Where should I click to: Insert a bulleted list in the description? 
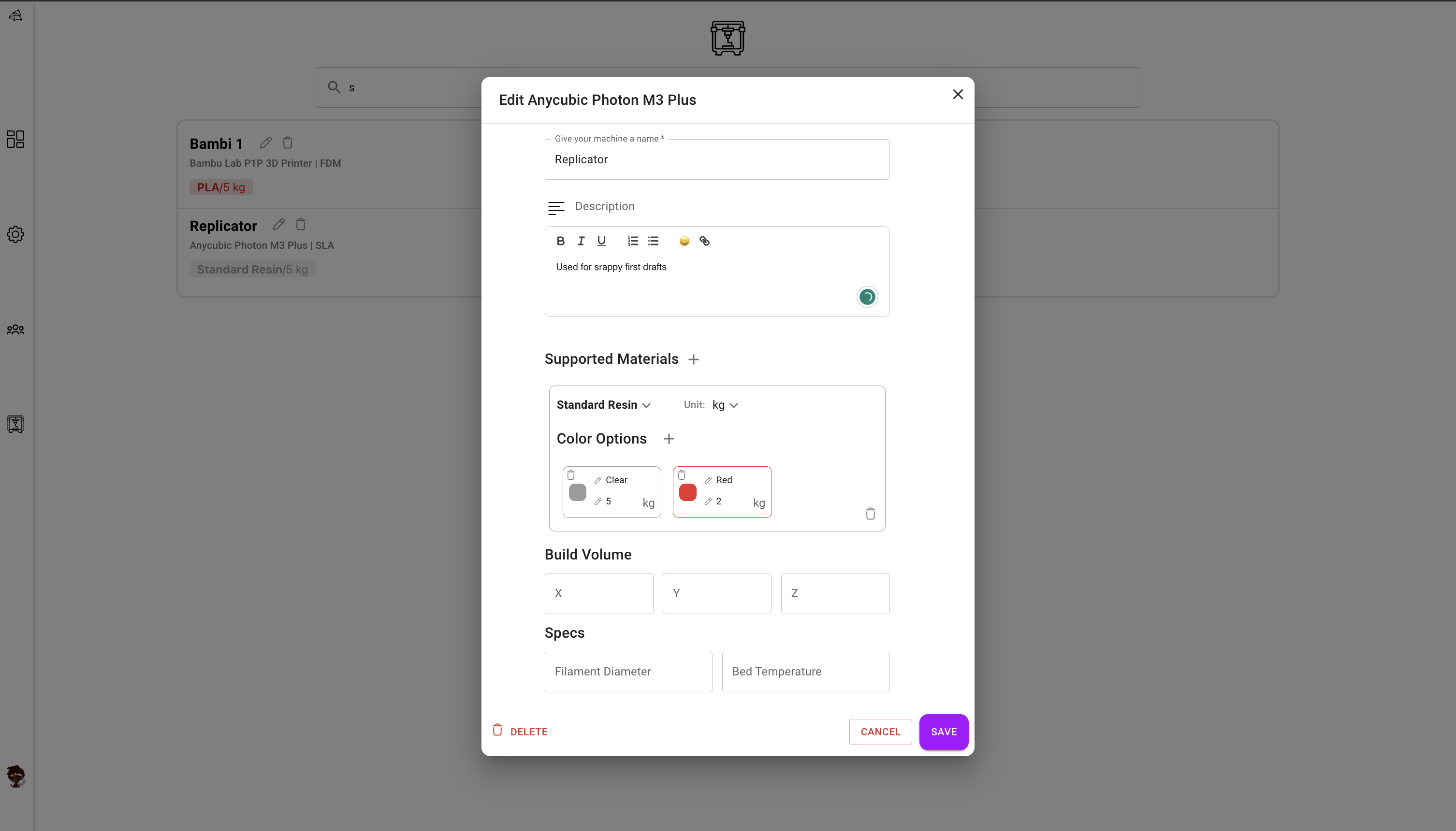pyautogui.click(x=653, y=241)
